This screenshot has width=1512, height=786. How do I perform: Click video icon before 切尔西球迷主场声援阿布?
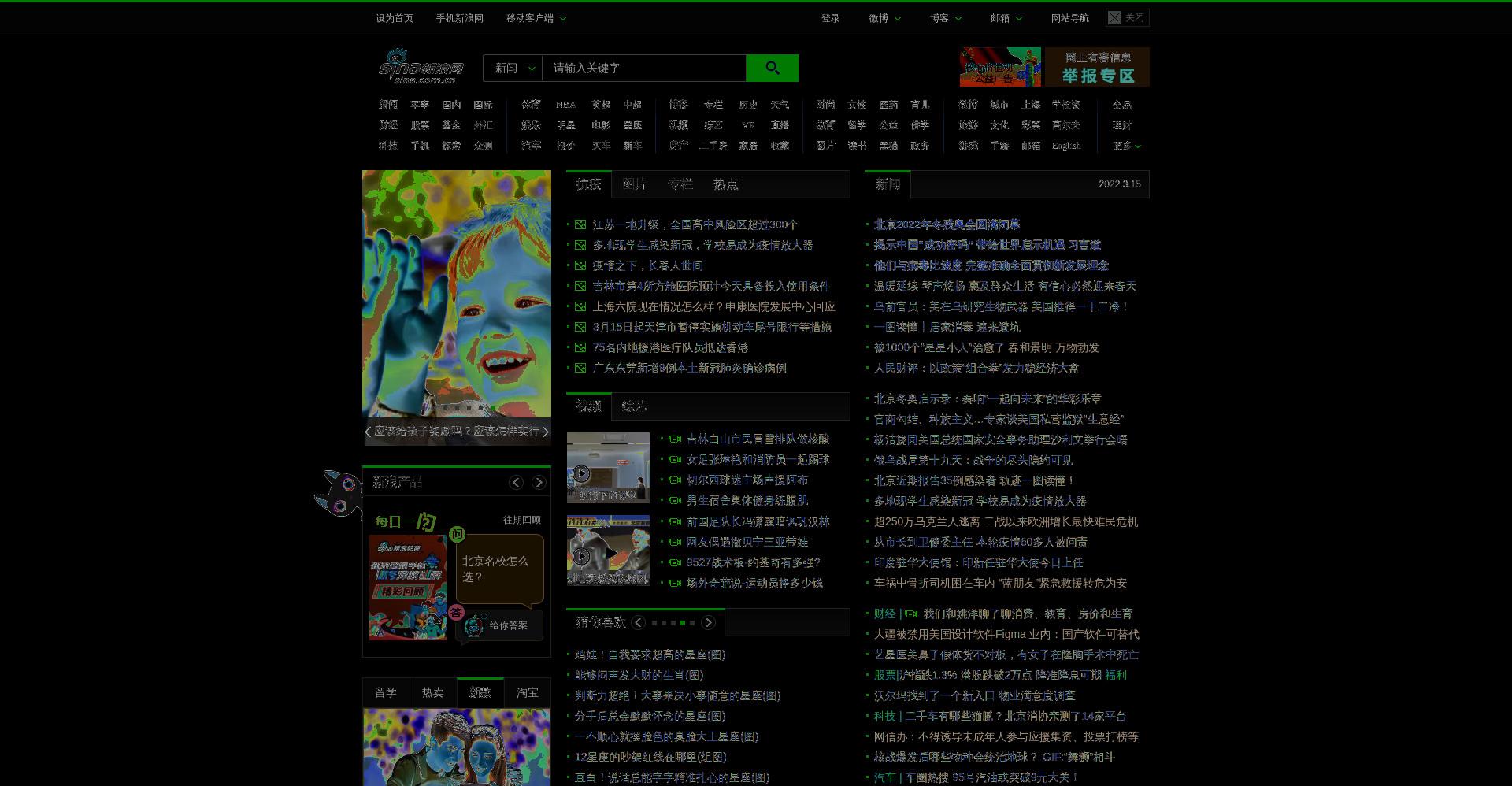(x=675, y=480)
